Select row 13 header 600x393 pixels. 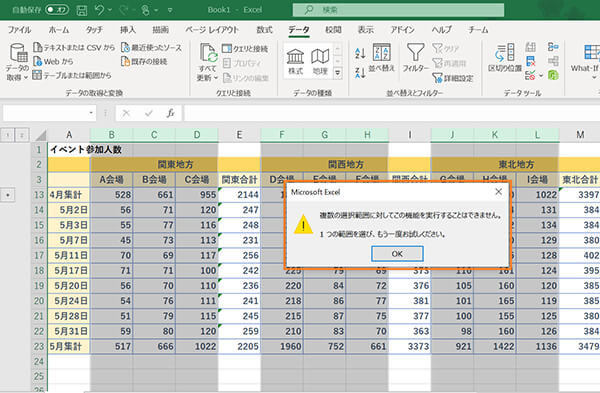coord(39,195)
